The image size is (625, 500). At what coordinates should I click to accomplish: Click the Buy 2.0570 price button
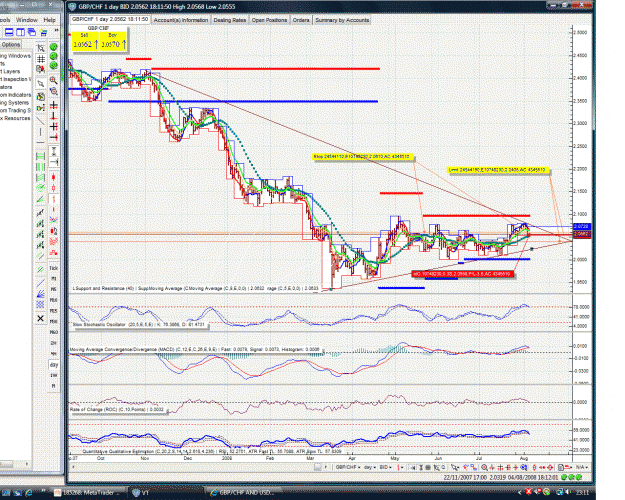[x=113, y=41]
